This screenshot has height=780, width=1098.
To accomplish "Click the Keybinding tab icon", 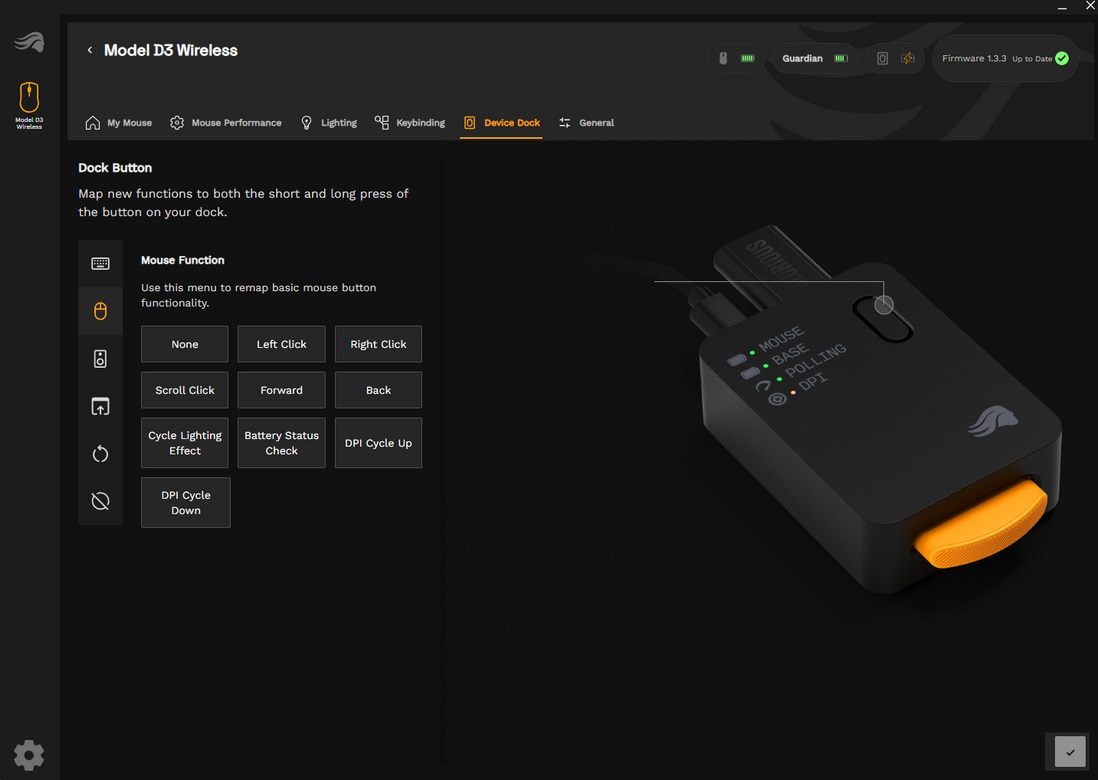I will [x=382, y=123].
